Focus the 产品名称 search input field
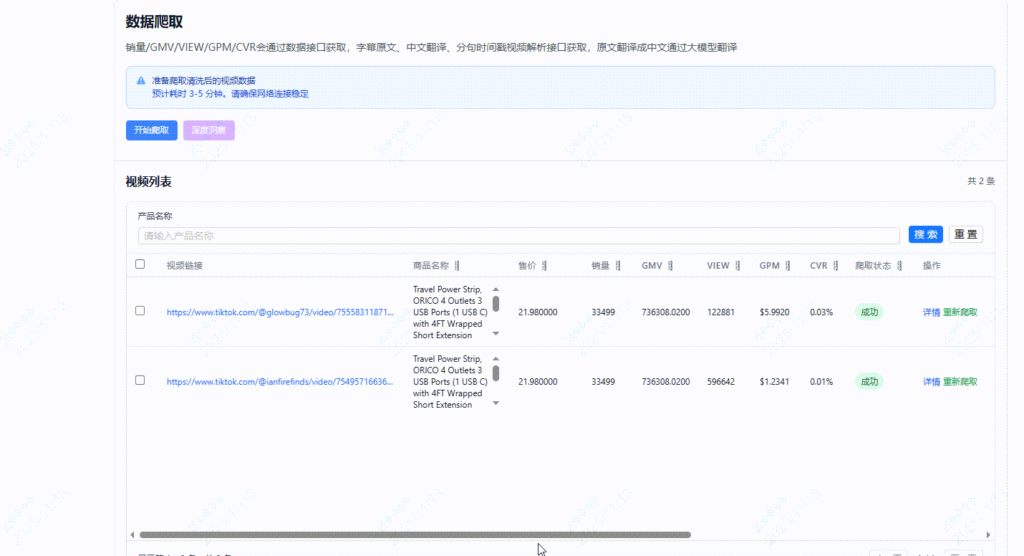Viewport: 1024px width, 556px height. point(520,236)
